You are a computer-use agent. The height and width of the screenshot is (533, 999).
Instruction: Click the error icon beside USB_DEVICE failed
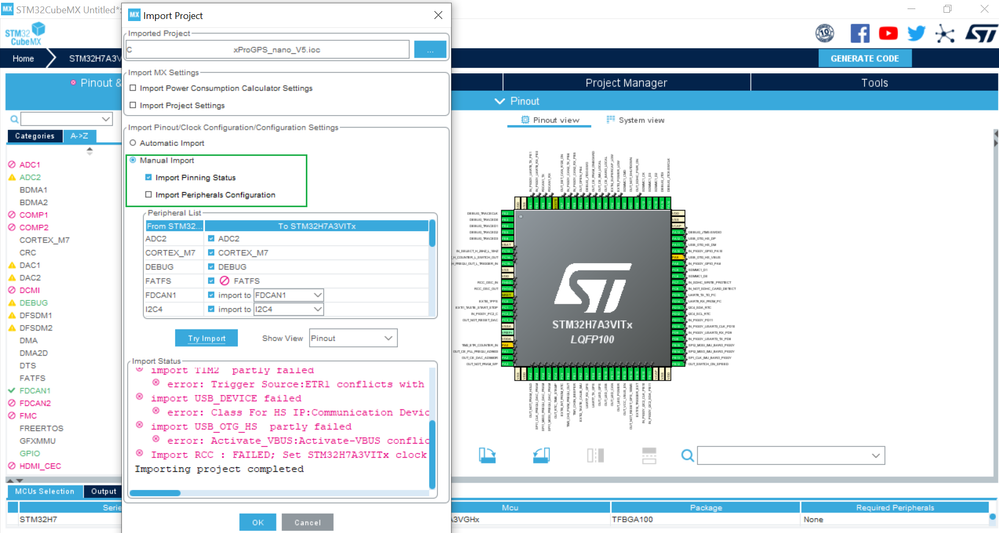pos(140,396)
